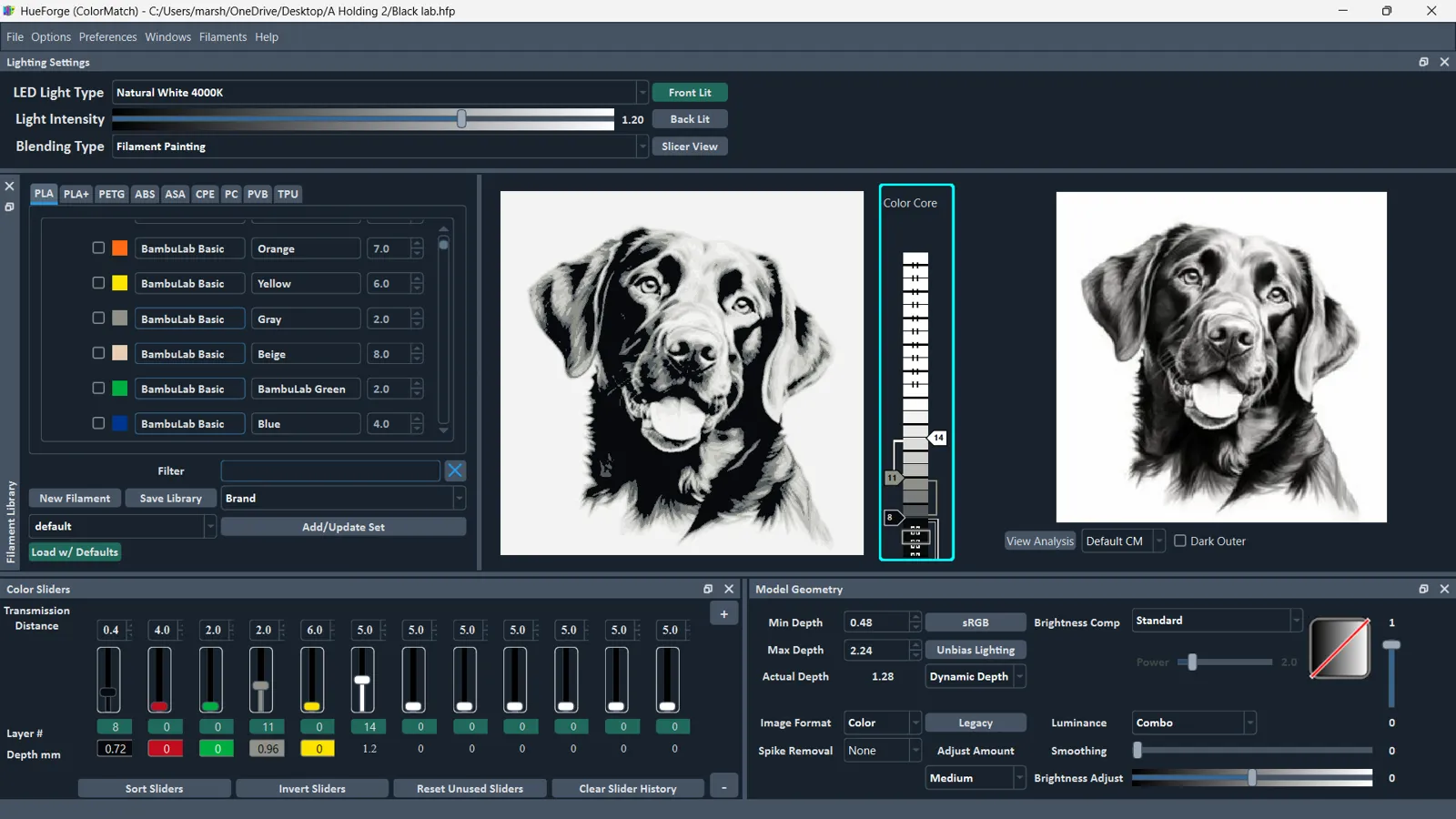Click the yellow filament color swatch
Viewport: 1456px width, 819px height.
119,283
